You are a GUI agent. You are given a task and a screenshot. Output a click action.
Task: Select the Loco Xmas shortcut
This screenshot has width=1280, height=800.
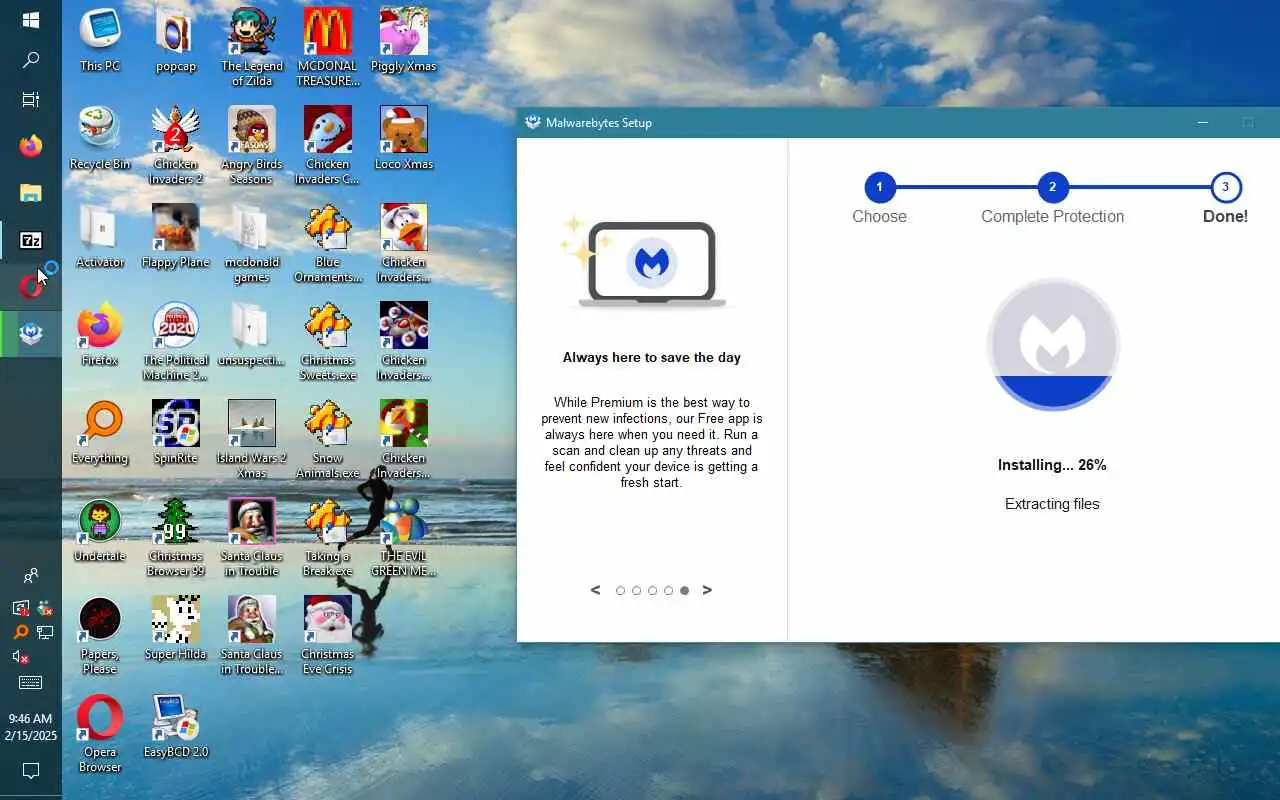(404, 139)
